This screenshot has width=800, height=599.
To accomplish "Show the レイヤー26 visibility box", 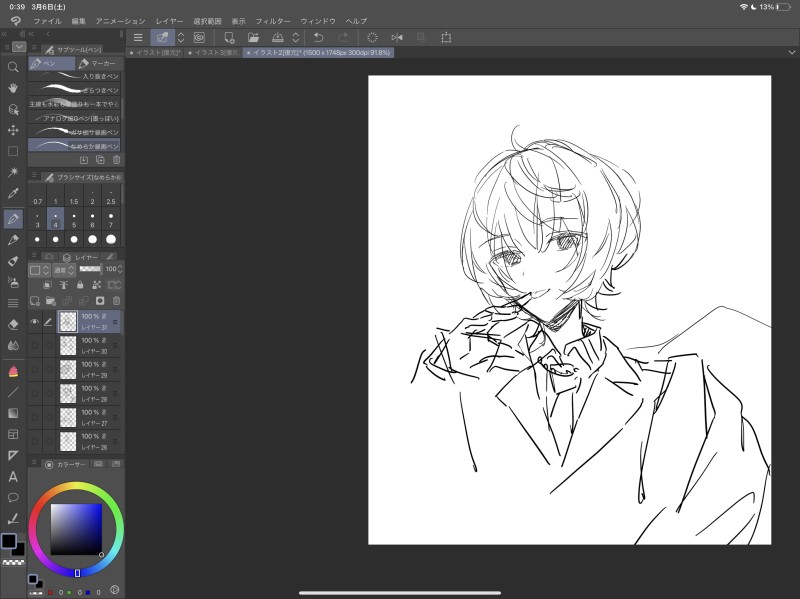I will click(35, 441).
